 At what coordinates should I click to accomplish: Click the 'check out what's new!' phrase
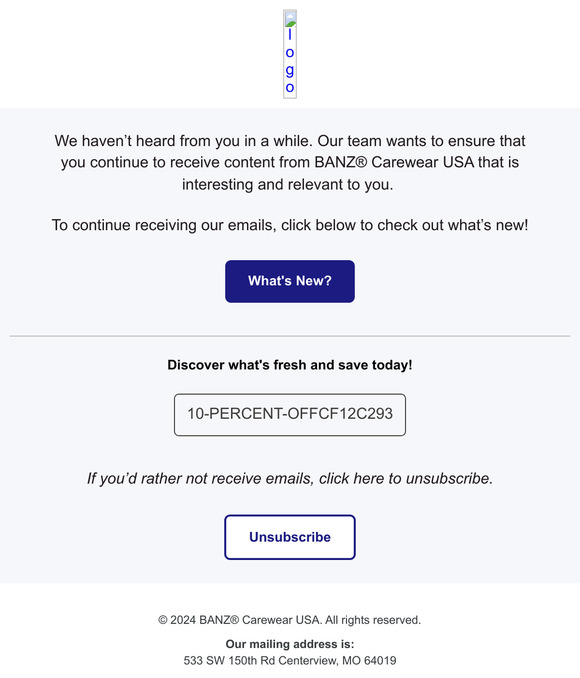[x=453, y=225]
